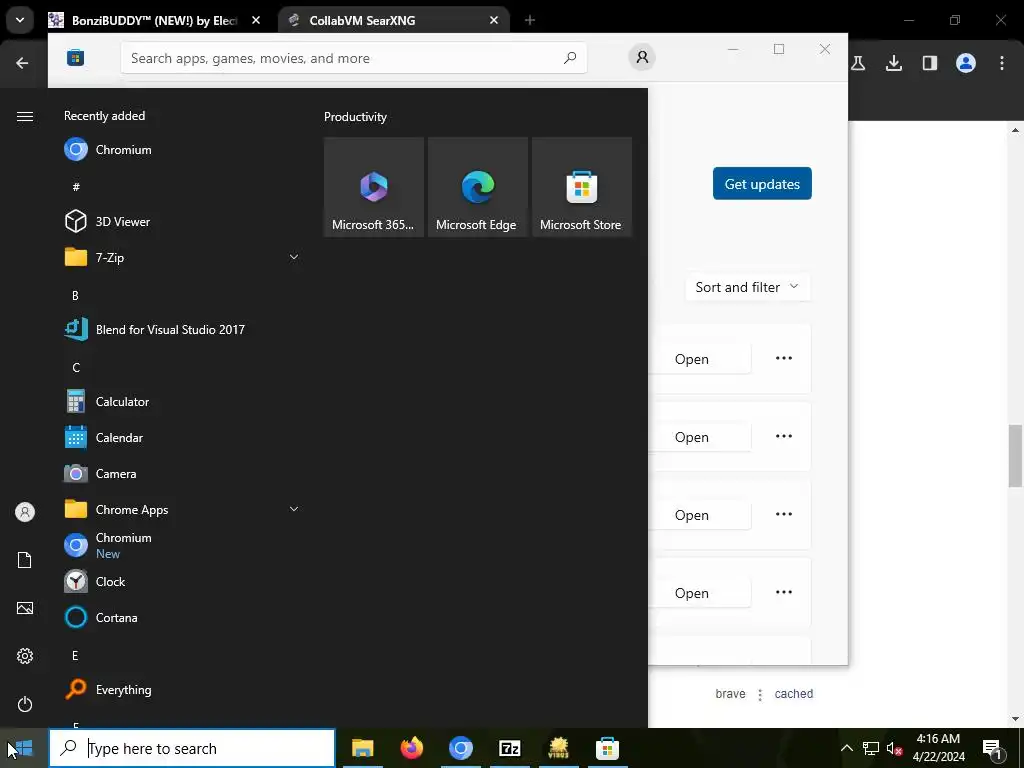Viewport: 1024px width, 768px height.
Task: Open more options for second Store app
Action: point(784,436)
